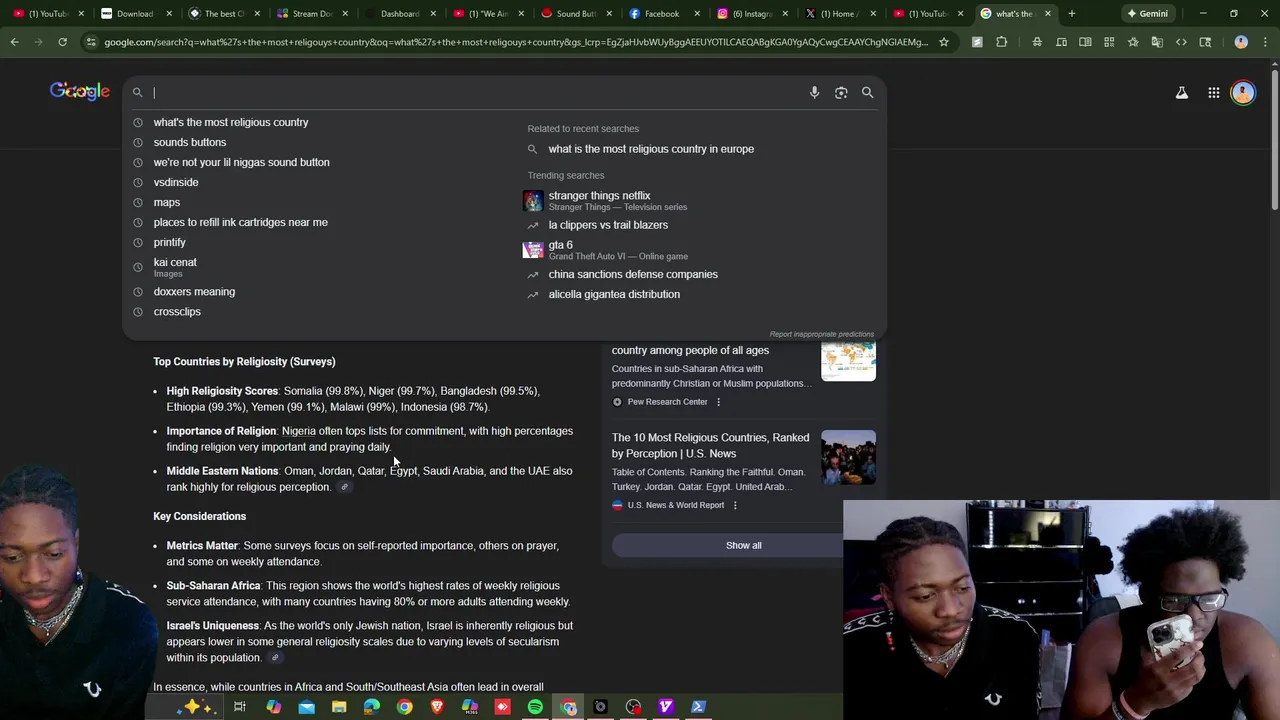Open Spotify from the taskbar

point(535,707)
